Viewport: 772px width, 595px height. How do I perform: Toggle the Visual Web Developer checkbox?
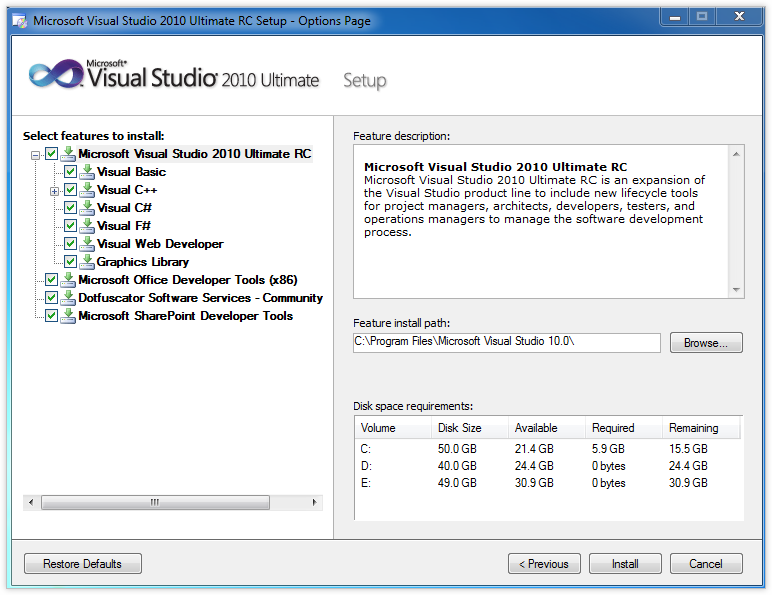point(70,244)
